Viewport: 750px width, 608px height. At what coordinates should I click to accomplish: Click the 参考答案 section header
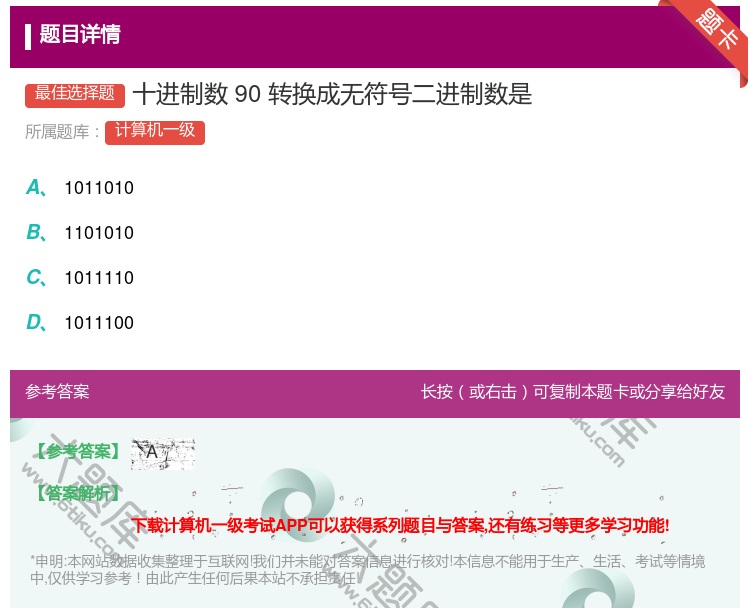point(57,392)
